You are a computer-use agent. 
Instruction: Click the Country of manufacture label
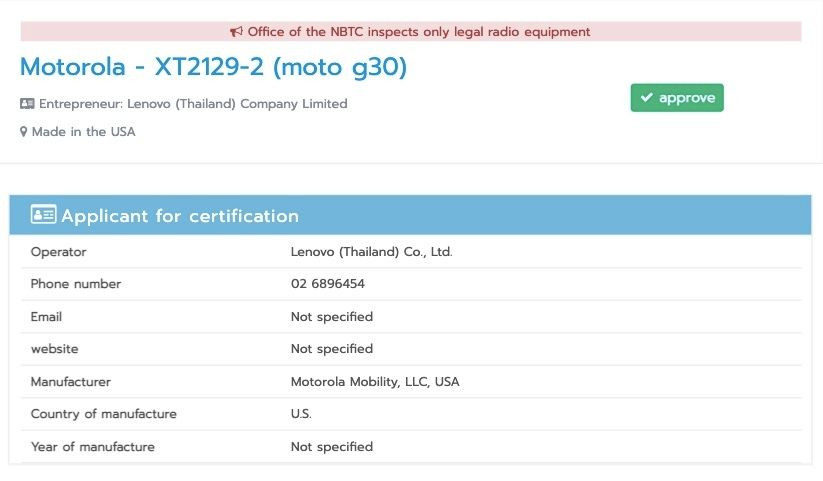103,414
